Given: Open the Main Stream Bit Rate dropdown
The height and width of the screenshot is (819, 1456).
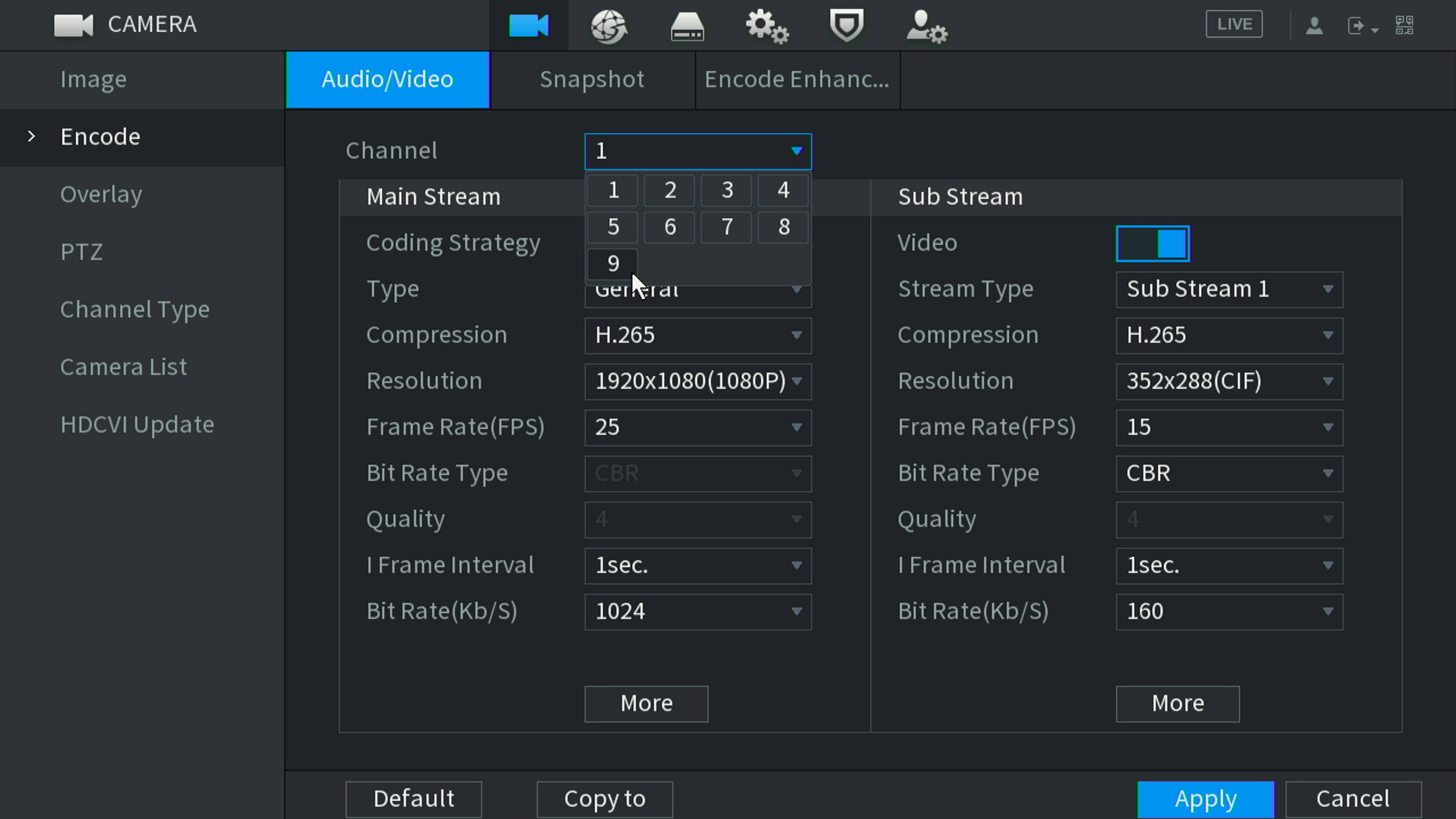Looking at the screenshot, I should pos(697,611).
